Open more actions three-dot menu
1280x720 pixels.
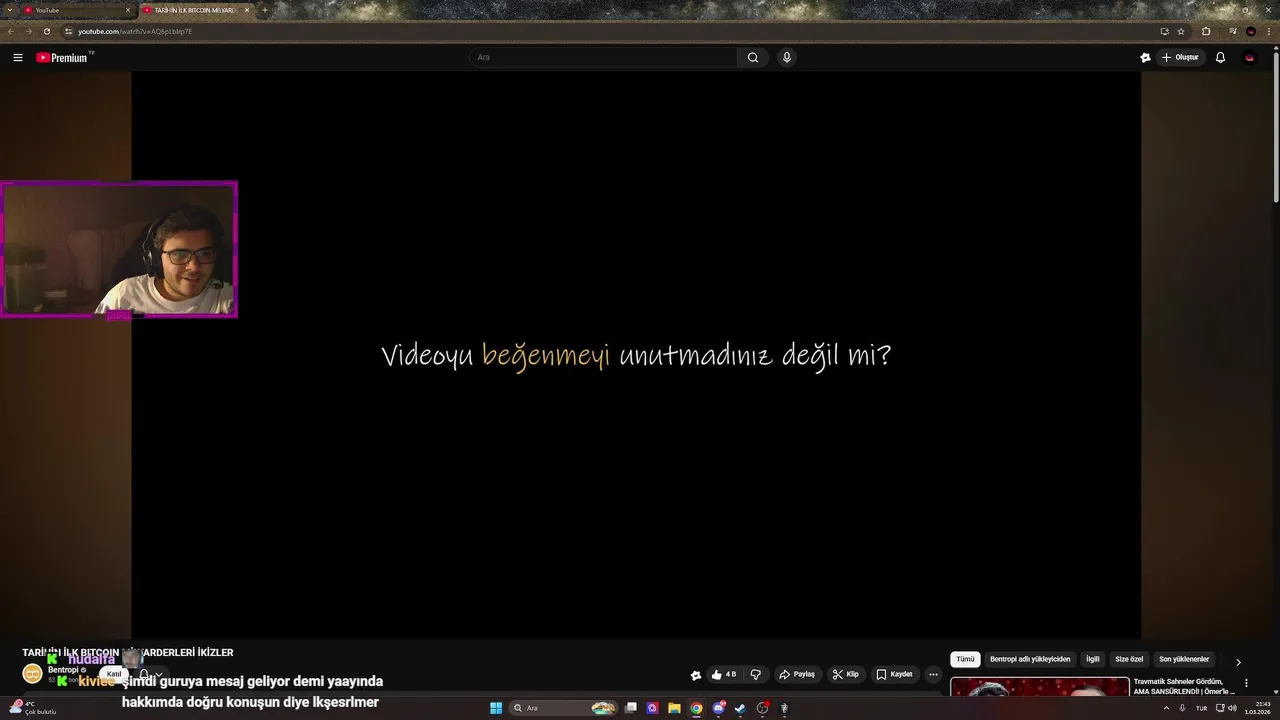[x=933, y=674]
